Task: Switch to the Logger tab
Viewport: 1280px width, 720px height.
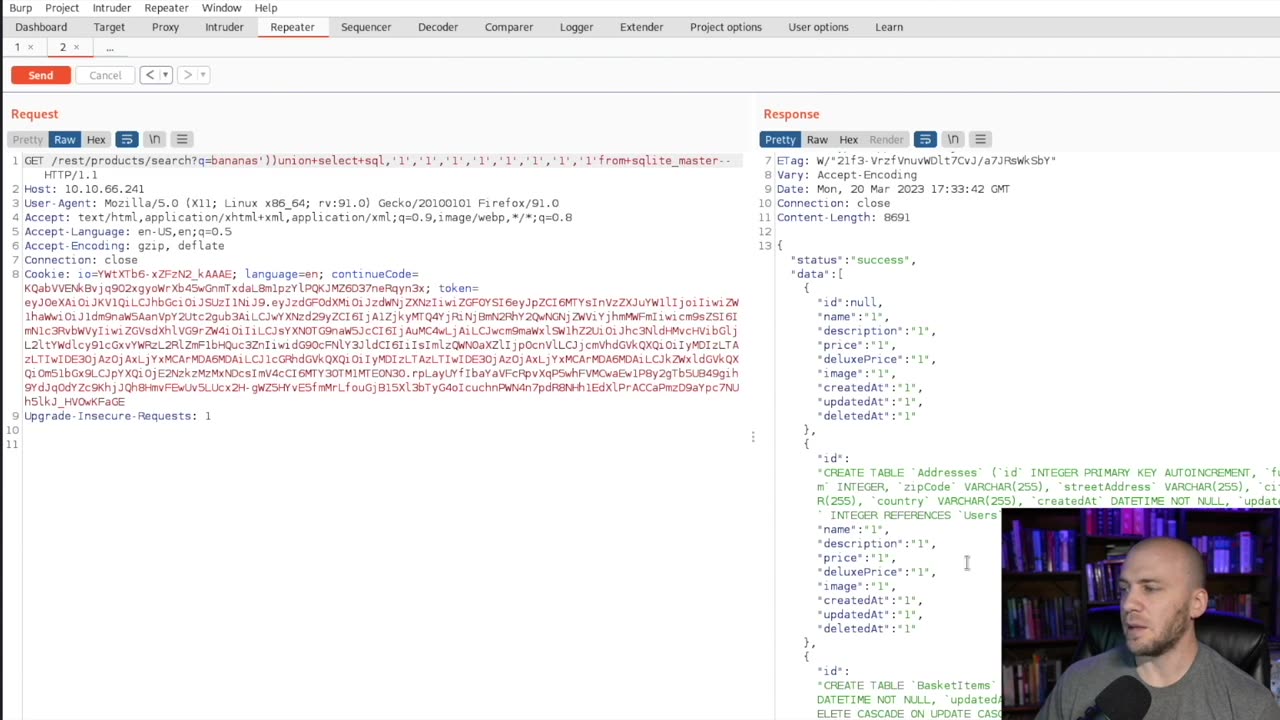Action: [x=576, y=27]
